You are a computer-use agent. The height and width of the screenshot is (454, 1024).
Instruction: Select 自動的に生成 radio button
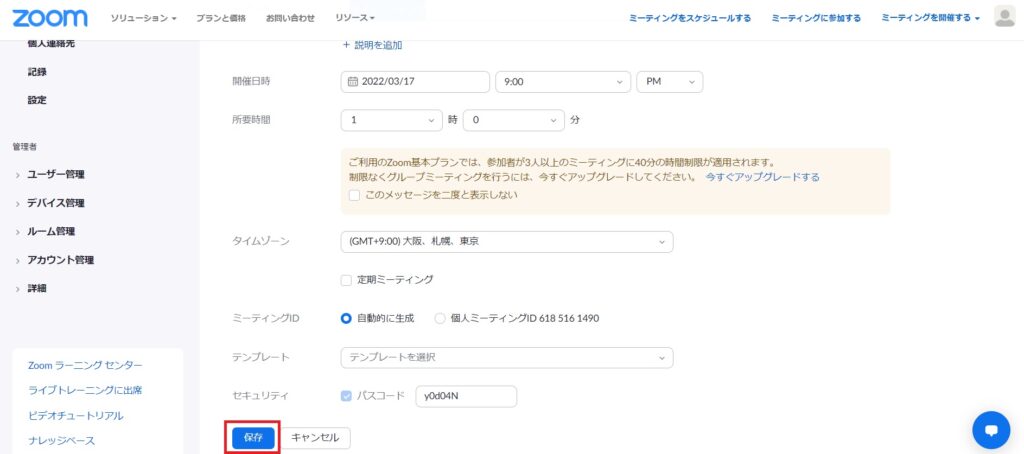point(347,319)
